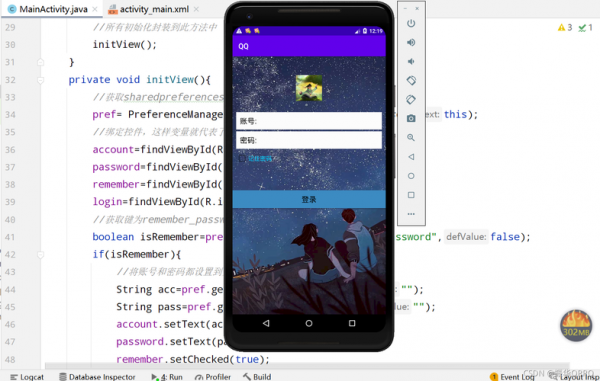
Task: Click the battery icon in phone status bar
Action: 365,31
